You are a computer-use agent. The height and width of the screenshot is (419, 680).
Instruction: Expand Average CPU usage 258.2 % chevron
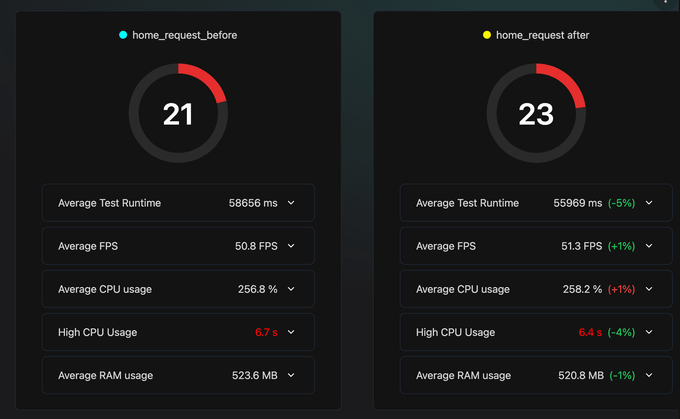(649, 289)
